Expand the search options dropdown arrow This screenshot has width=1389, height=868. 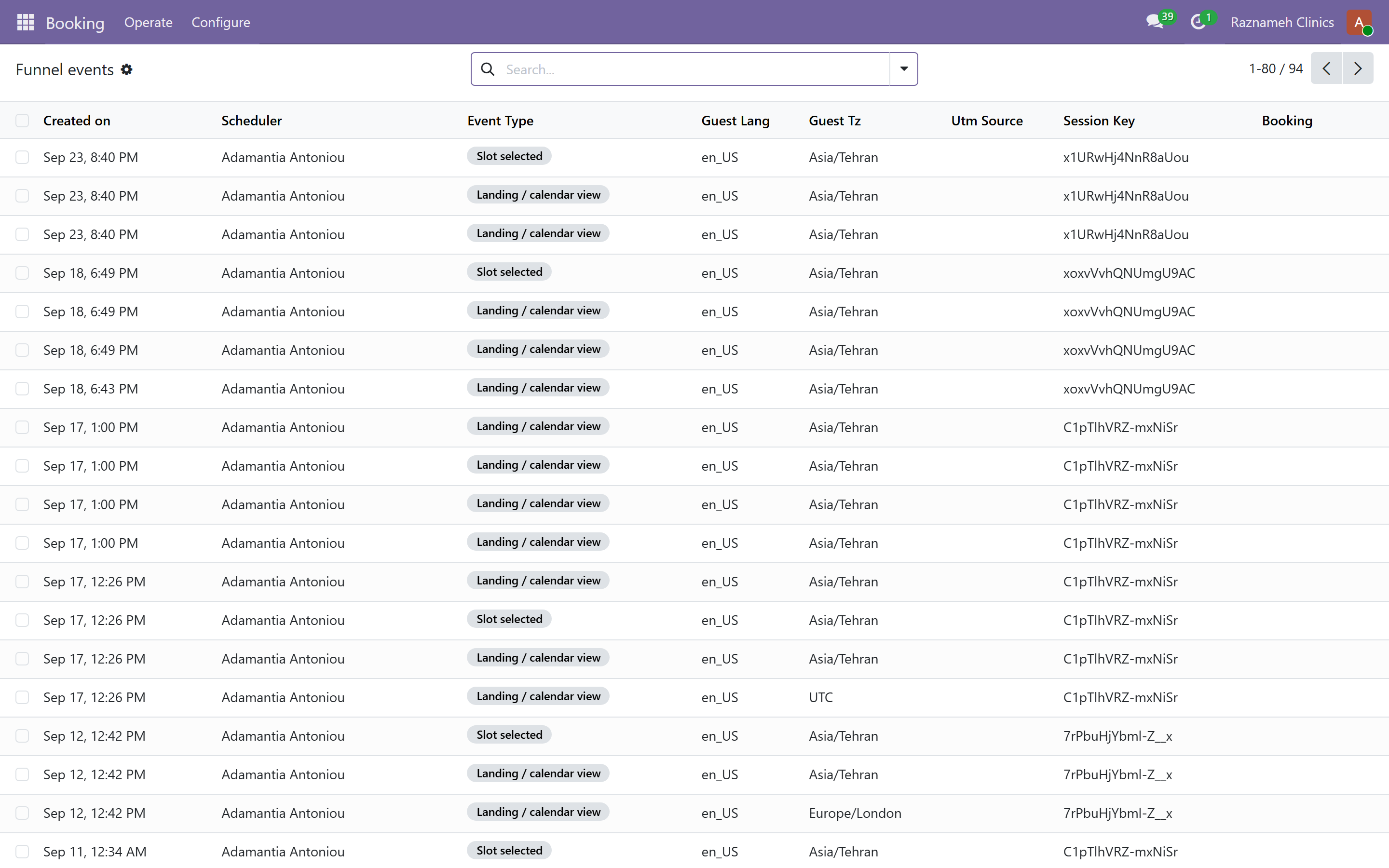(903, 69)
